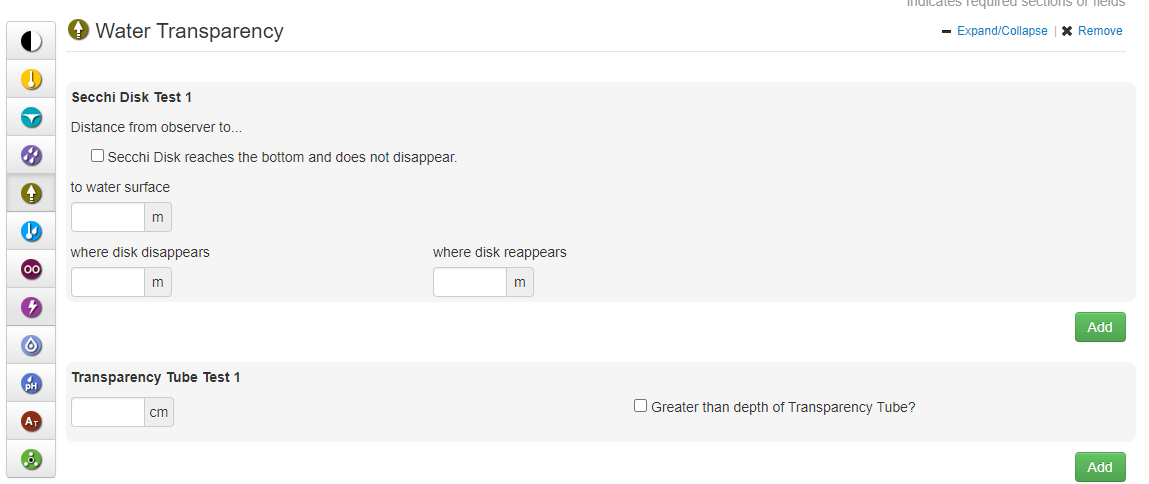
Task: Check Secchi Disk reaches the bottom checkbox
Action: [x=98, y=156]
